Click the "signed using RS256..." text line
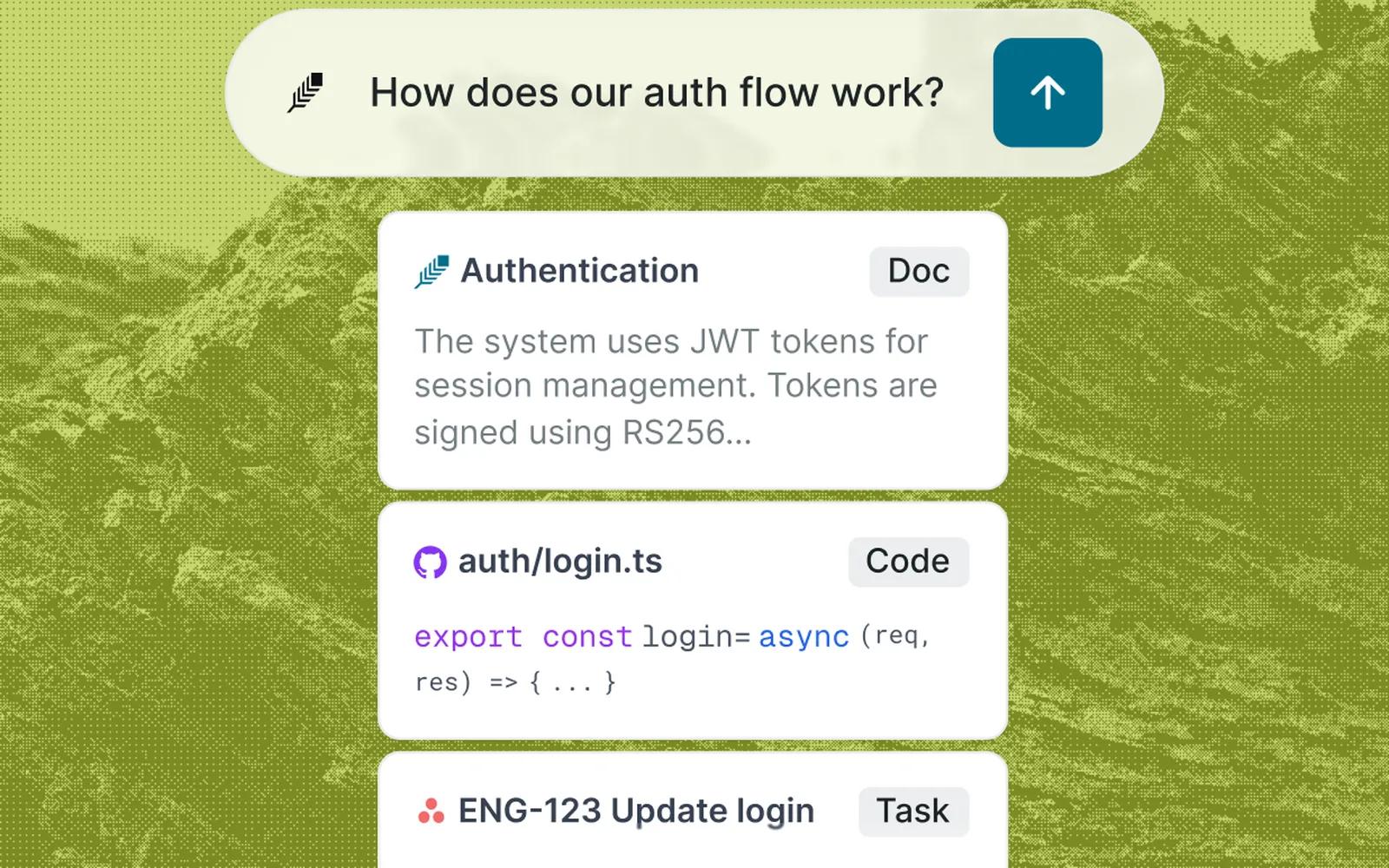 (x=583, y=432)
